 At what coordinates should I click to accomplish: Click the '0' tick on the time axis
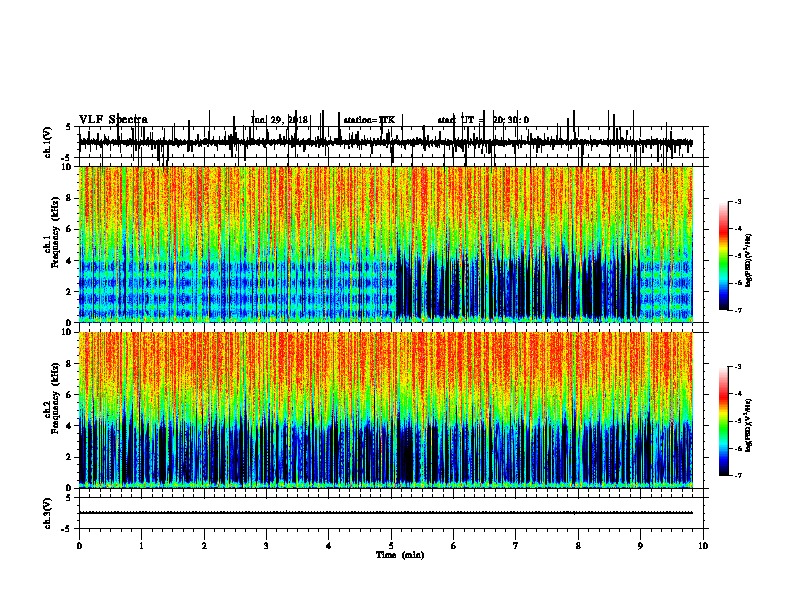click(79, 546)
